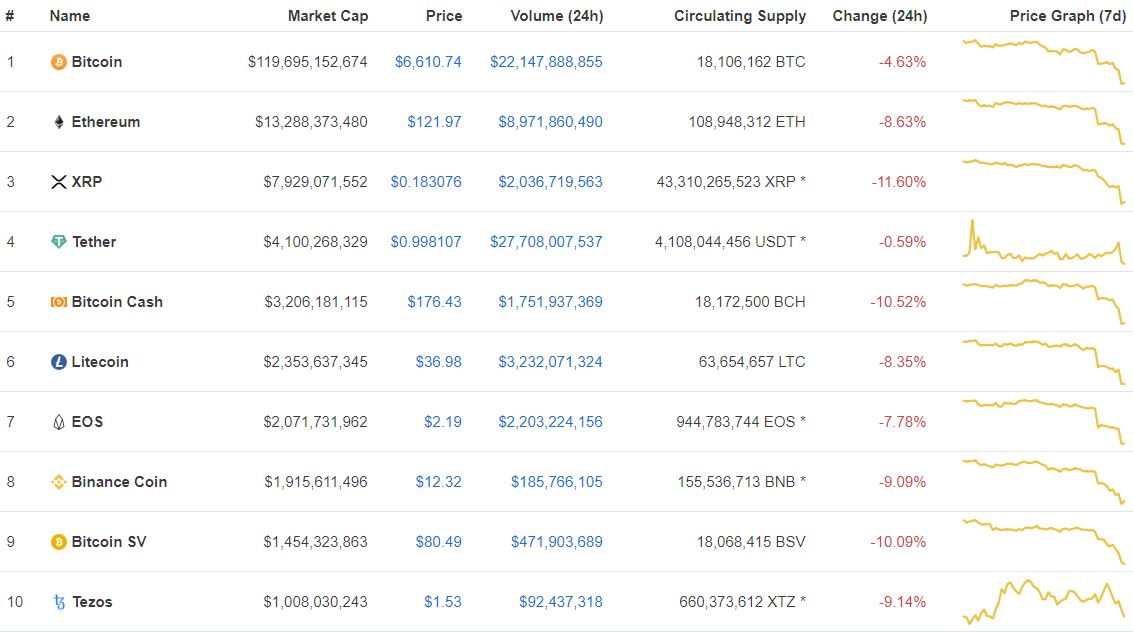Sort by the Circulating Supply column header
The height and width of the screenshot is (632, 1133).
[x=740, y=16]
